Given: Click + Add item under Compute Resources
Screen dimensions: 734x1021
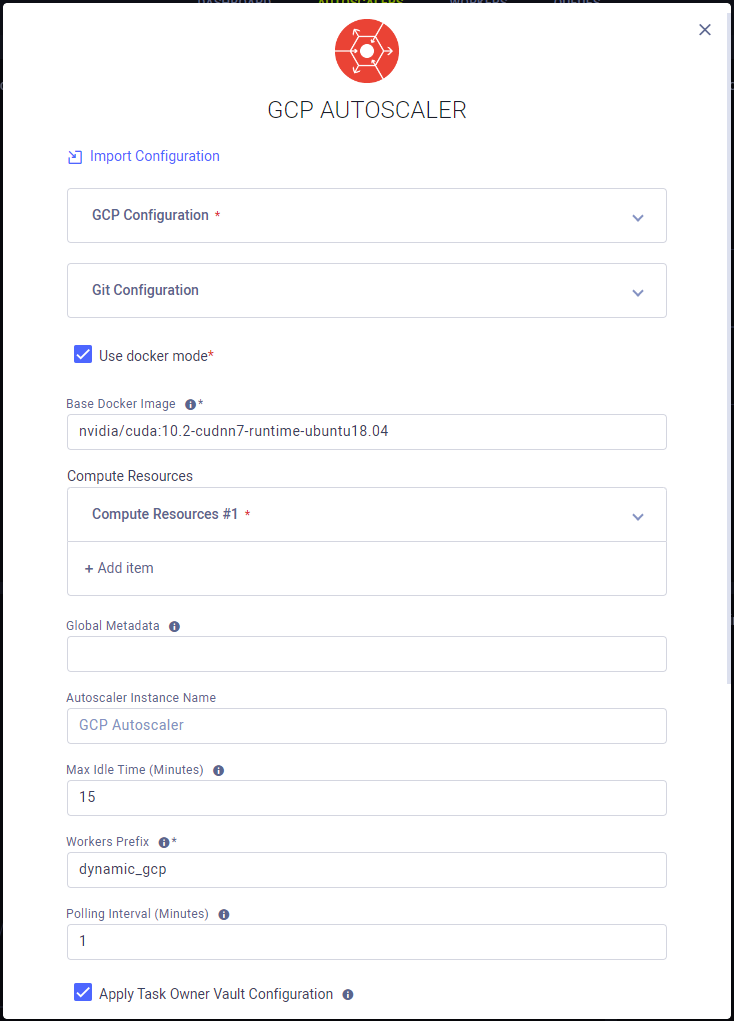Looking at the screenshot, I should (x=118, y=567).
